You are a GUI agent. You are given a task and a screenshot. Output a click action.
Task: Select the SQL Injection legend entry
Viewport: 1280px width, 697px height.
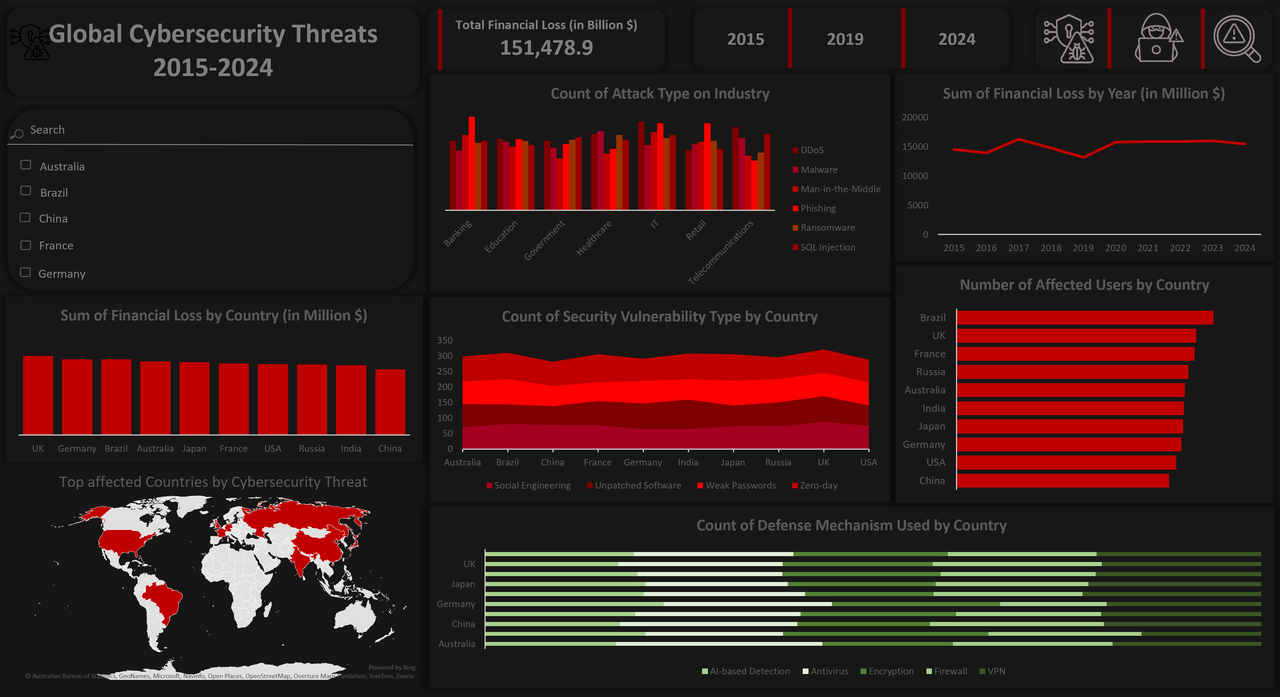(x=823, y=247)
